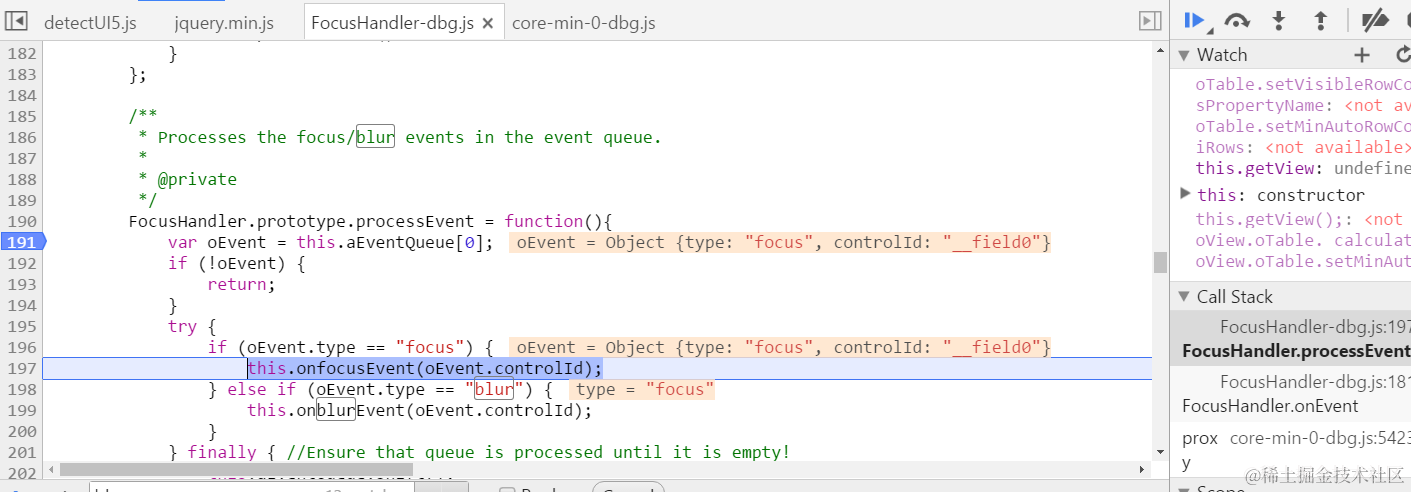The image size is (1411, 492).
Task: Set a breakpoint on line number 193
Action: click(21, 284)
